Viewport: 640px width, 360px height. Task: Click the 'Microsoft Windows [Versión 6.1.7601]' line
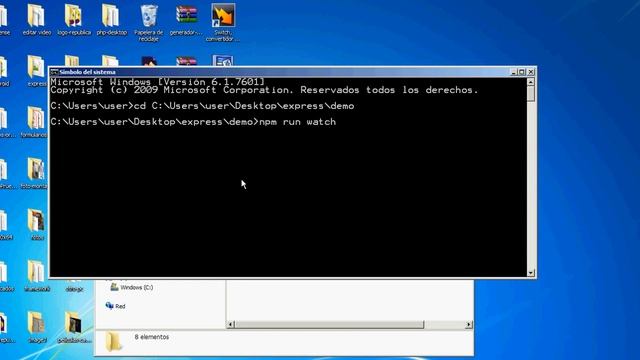point(158,82)
